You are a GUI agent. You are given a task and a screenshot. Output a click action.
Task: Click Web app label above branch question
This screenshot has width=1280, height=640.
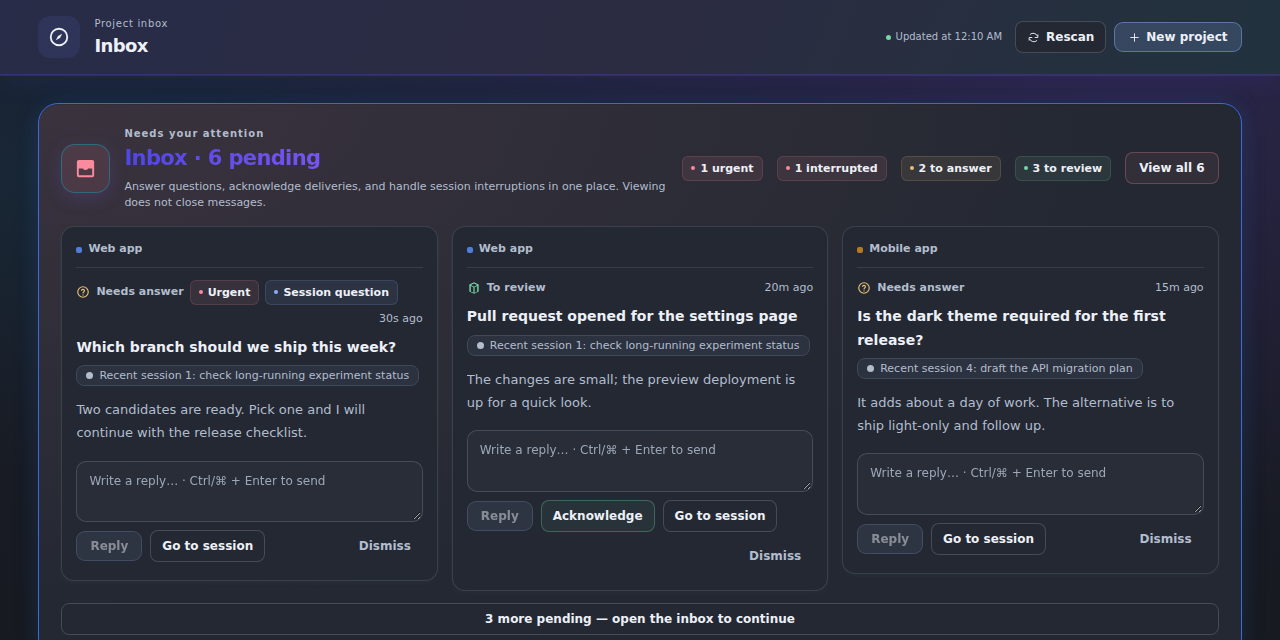click(115, 249)
